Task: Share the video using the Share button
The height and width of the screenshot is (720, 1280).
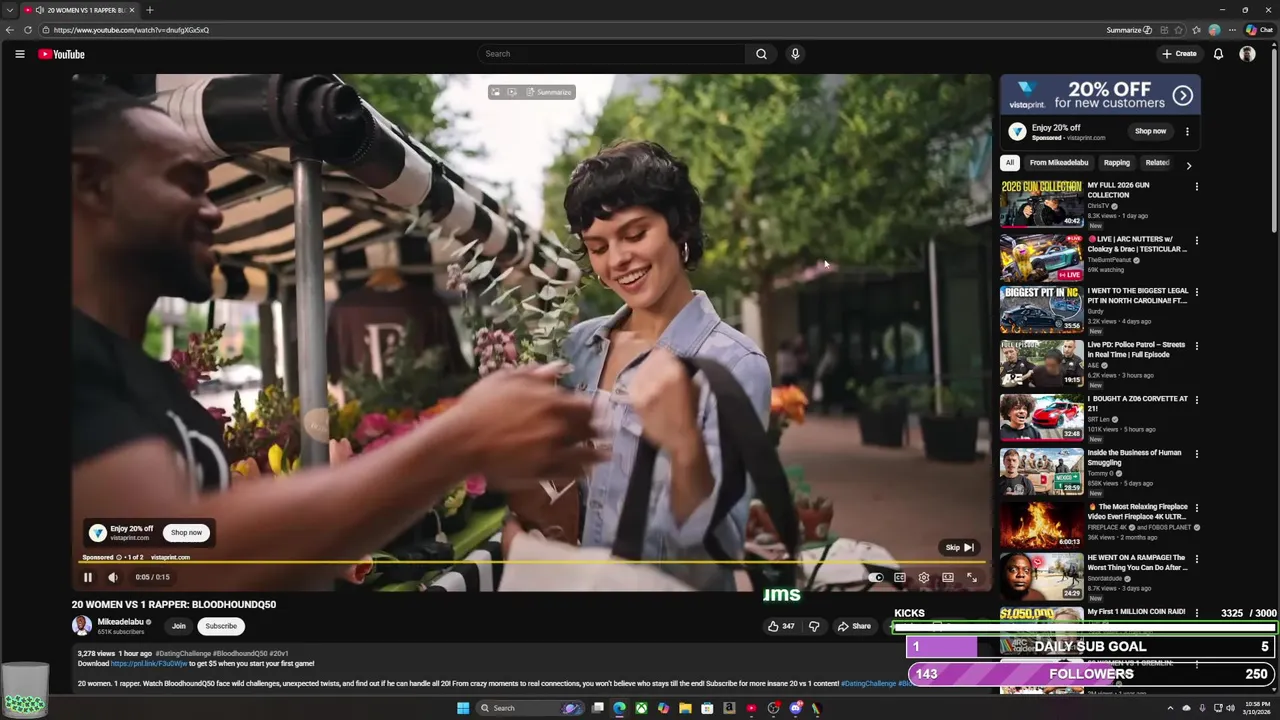Action: [854, 626]
